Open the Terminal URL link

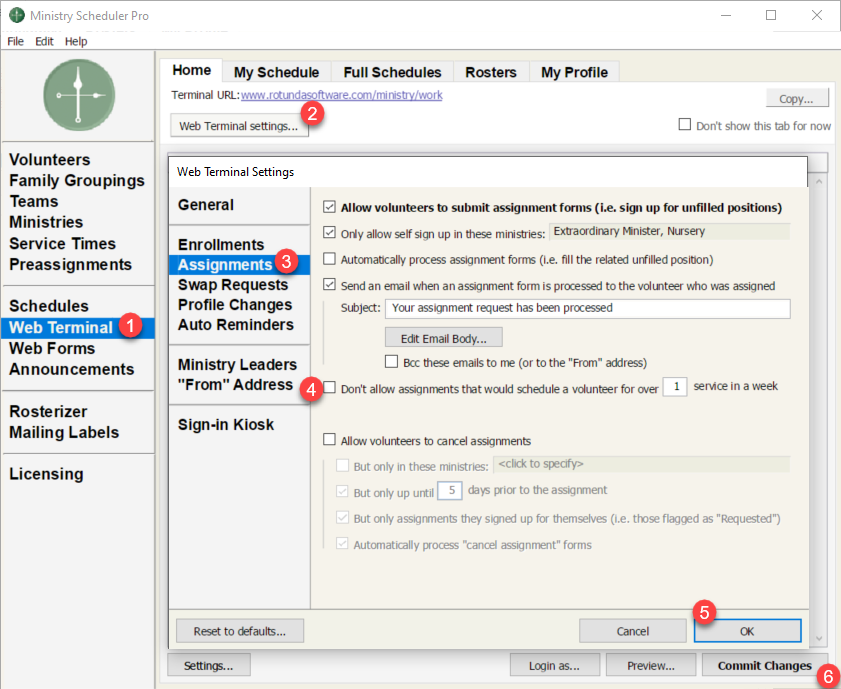point(341,96)
